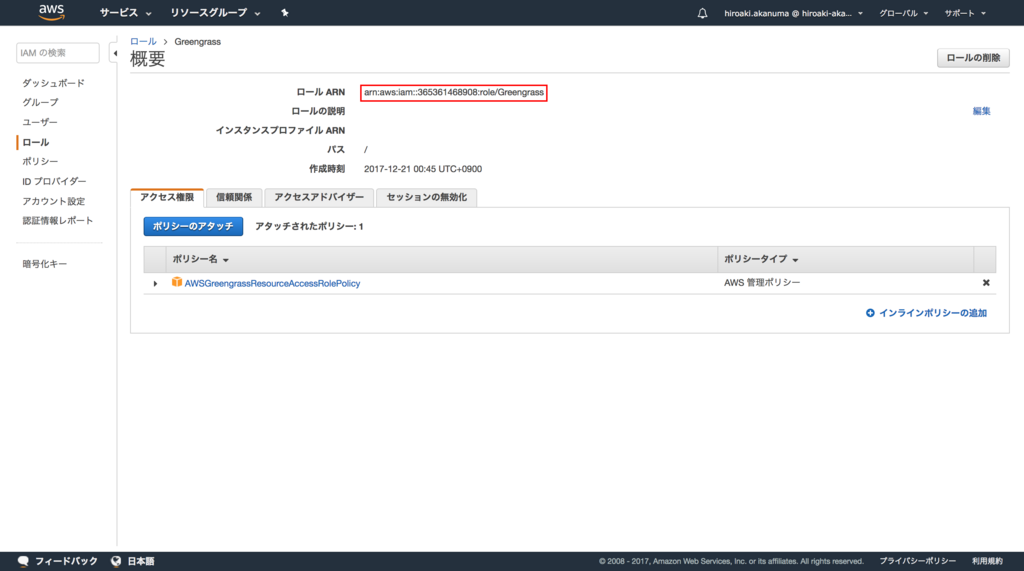
Task: Click the orange policy box icon
Action: point(176,282)
